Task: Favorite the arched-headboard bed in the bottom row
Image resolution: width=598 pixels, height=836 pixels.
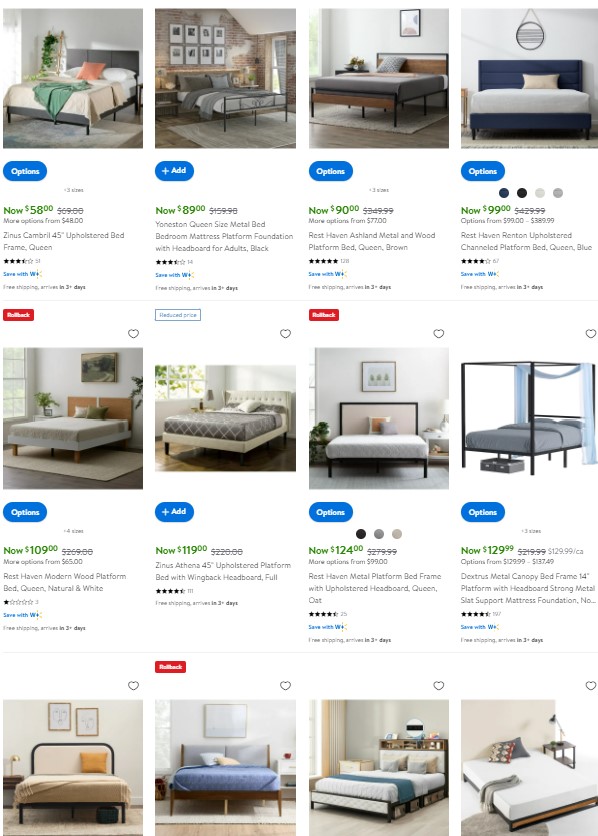Action: pos(133,686)
